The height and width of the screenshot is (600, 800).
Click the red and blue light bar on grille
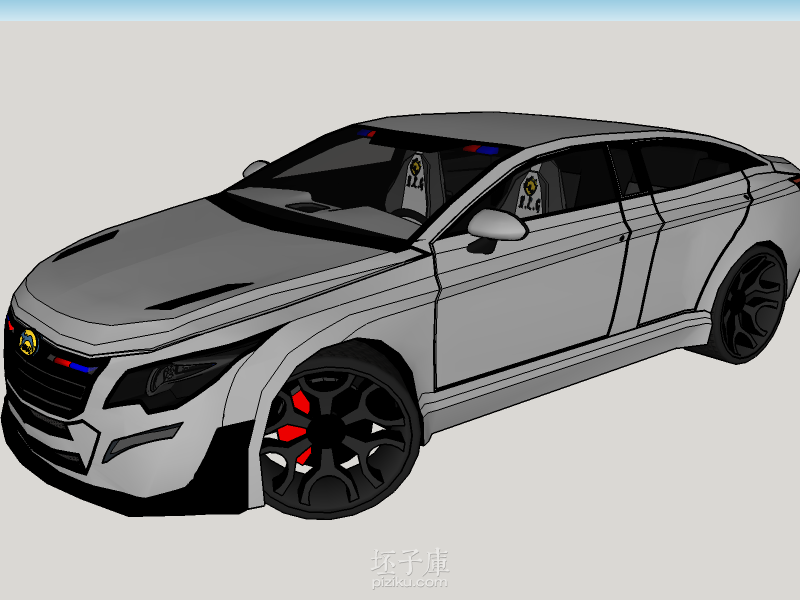(x=73, y=364)
